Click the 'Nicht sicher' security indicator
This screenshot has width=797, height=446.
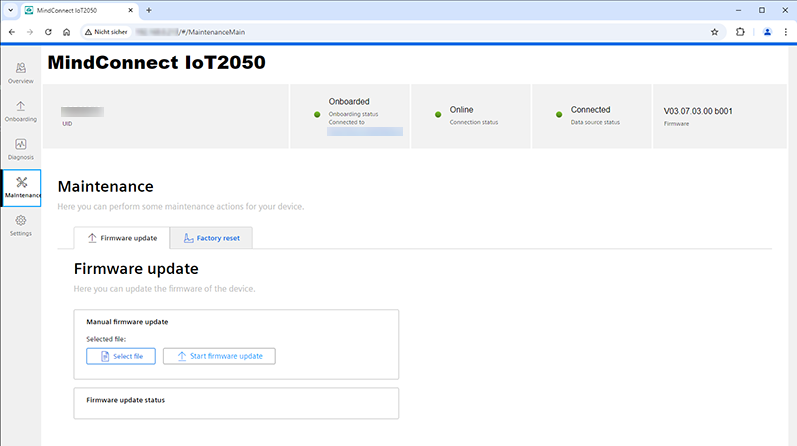tap(106, 32)
